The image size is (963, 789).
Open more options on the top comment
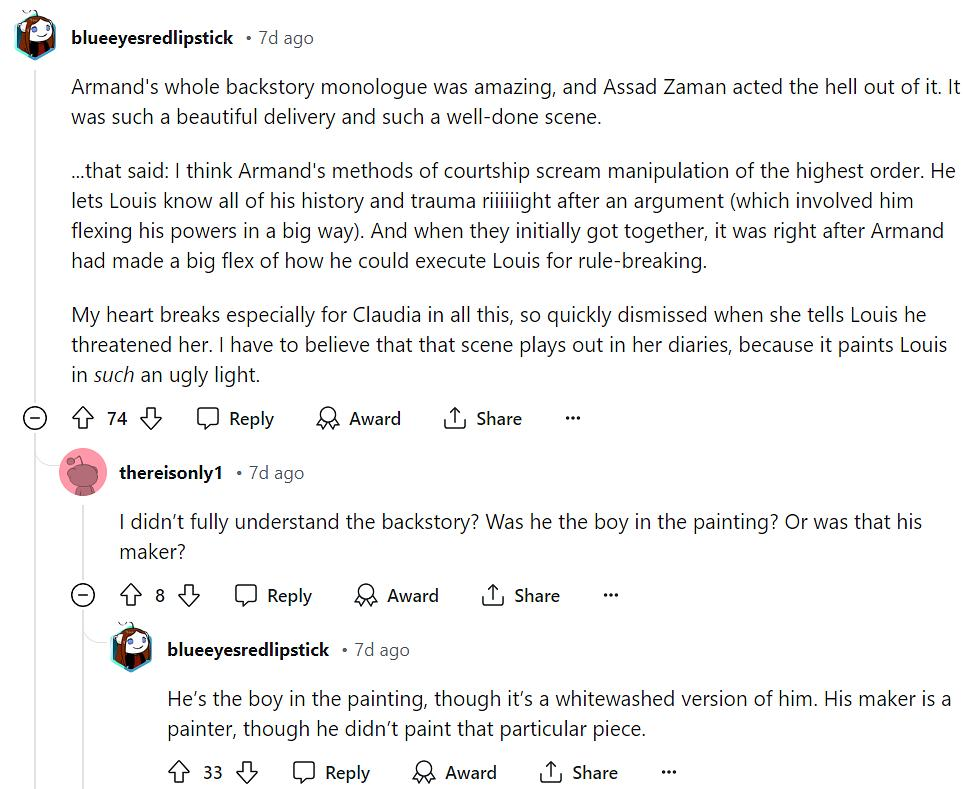pos(572,419)
